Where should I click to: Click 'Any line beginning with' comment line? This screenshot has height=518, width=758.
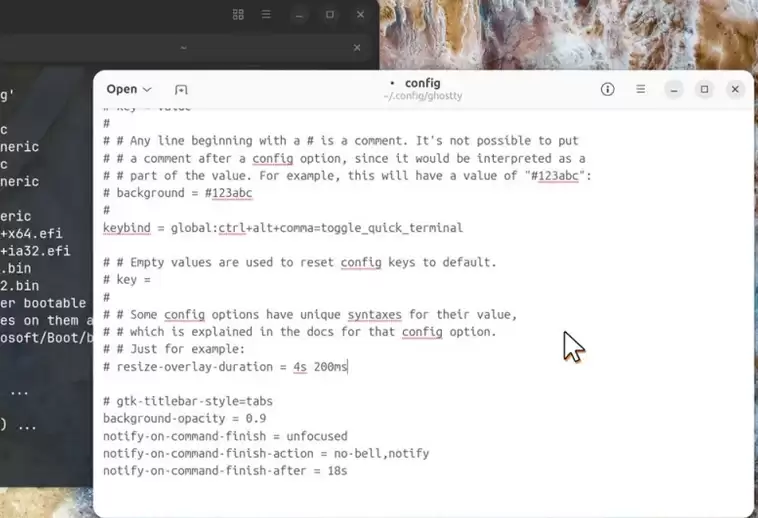[341, 141]
